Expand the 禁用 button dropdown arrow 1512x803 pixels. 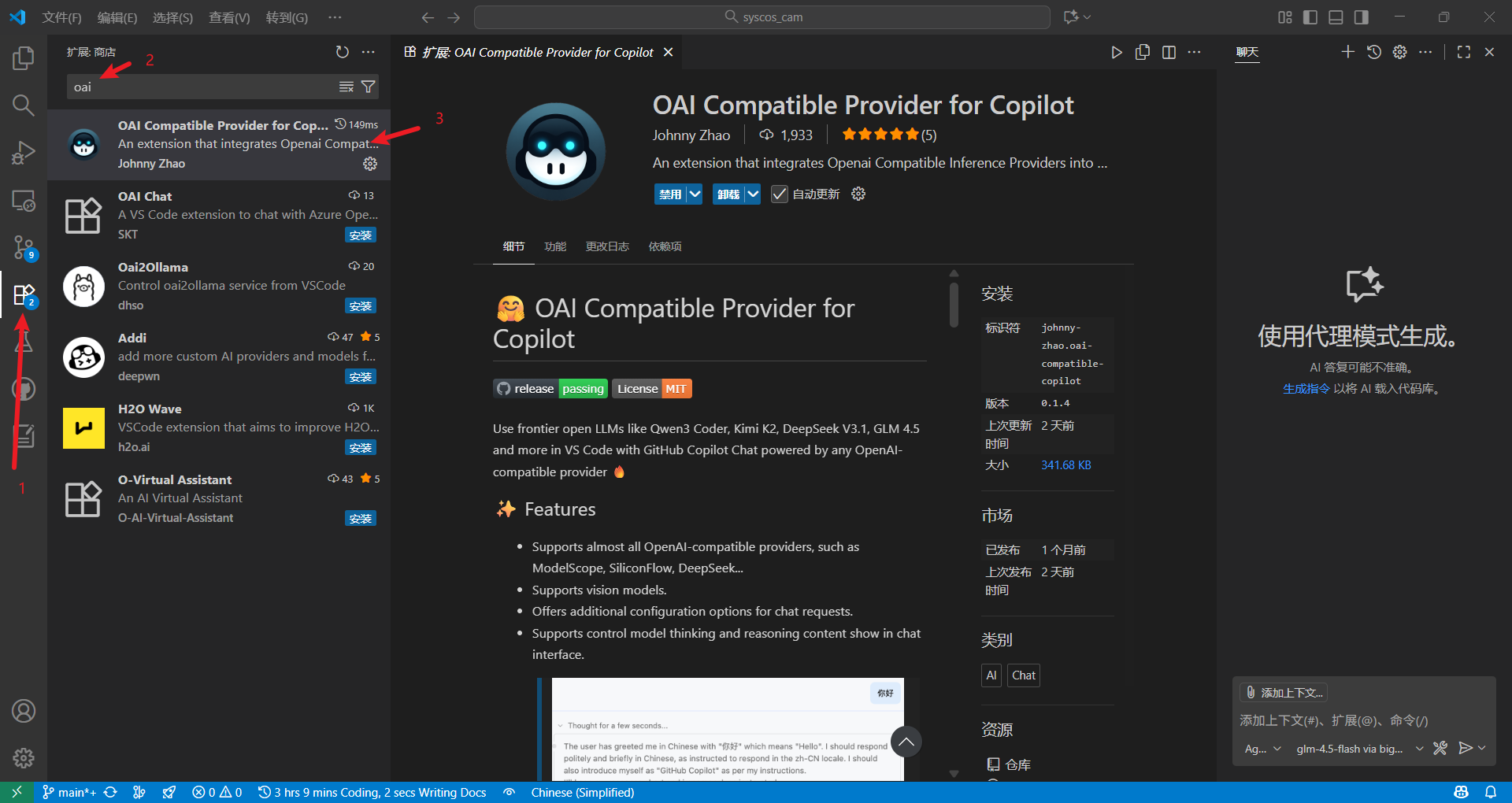[x=694, y=194]
